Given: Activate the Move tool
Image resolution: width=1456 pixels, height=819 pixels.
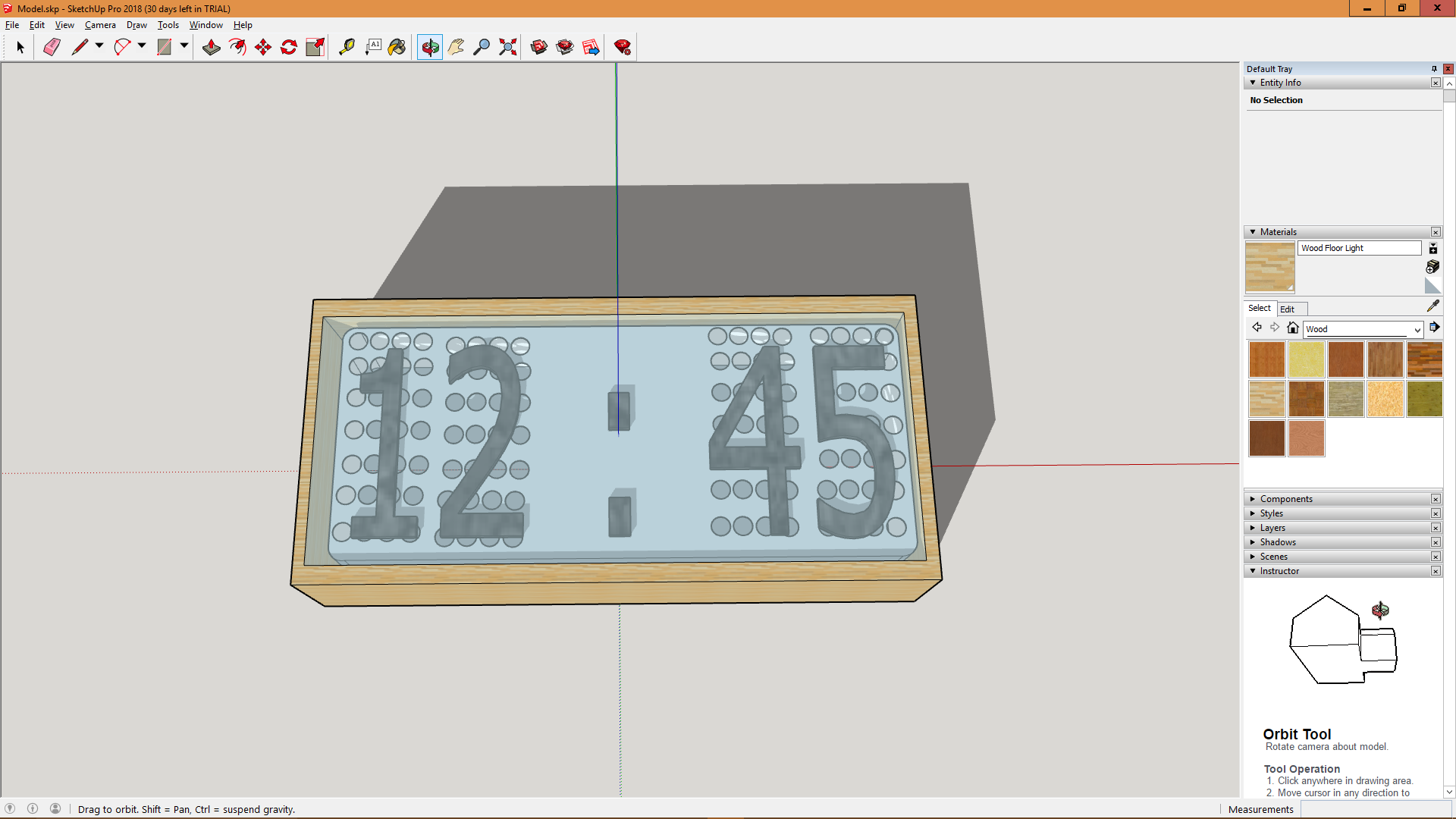Looking at the screenshot, I should coord(263,47).
